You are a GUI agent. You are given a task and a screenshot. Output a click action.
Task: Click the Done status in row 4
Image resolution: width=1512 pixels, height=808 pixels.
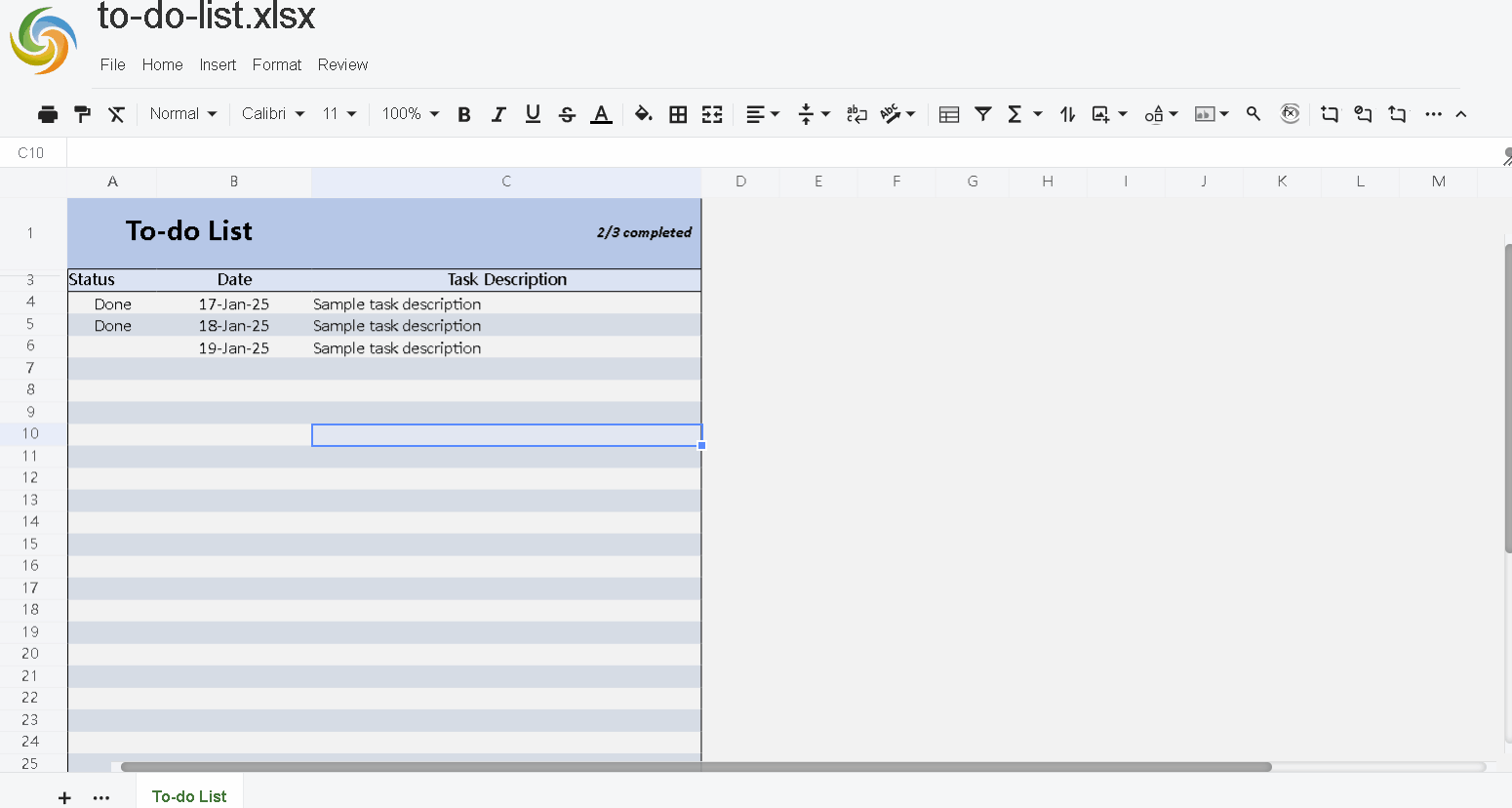click(113, 304)
